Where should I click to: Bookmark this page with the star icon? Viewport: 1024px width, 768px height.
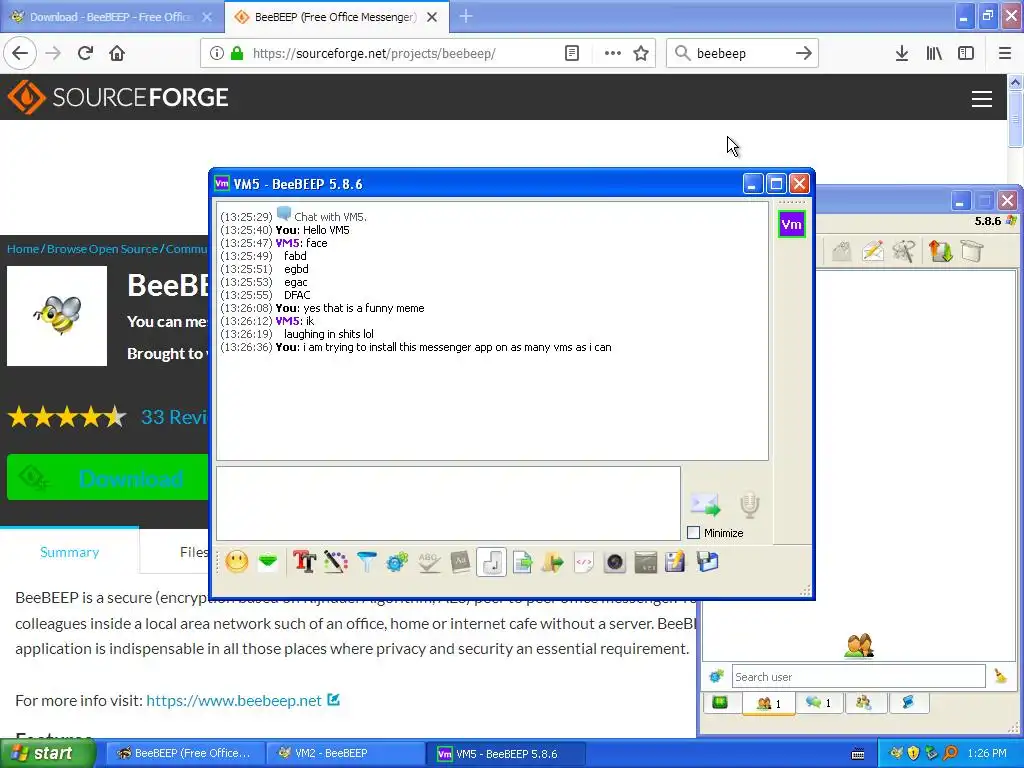pyautogui.click(x=641, y=53)
